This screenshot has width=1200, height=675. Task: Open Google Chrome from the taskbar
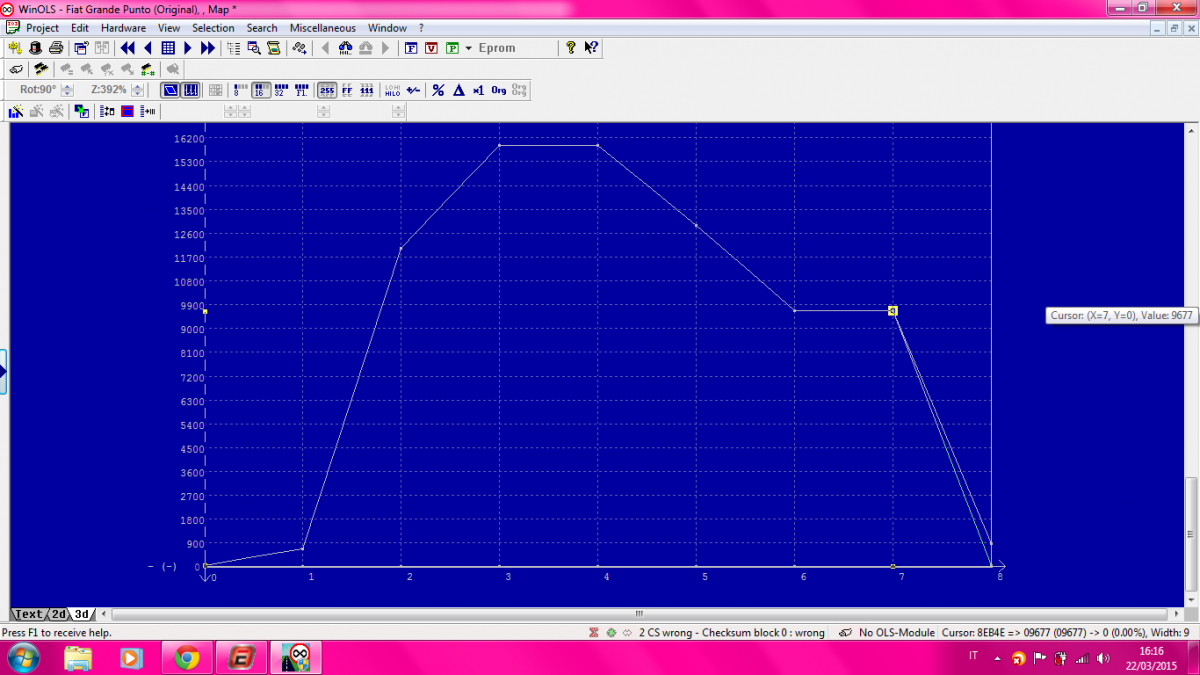[186, 658]
